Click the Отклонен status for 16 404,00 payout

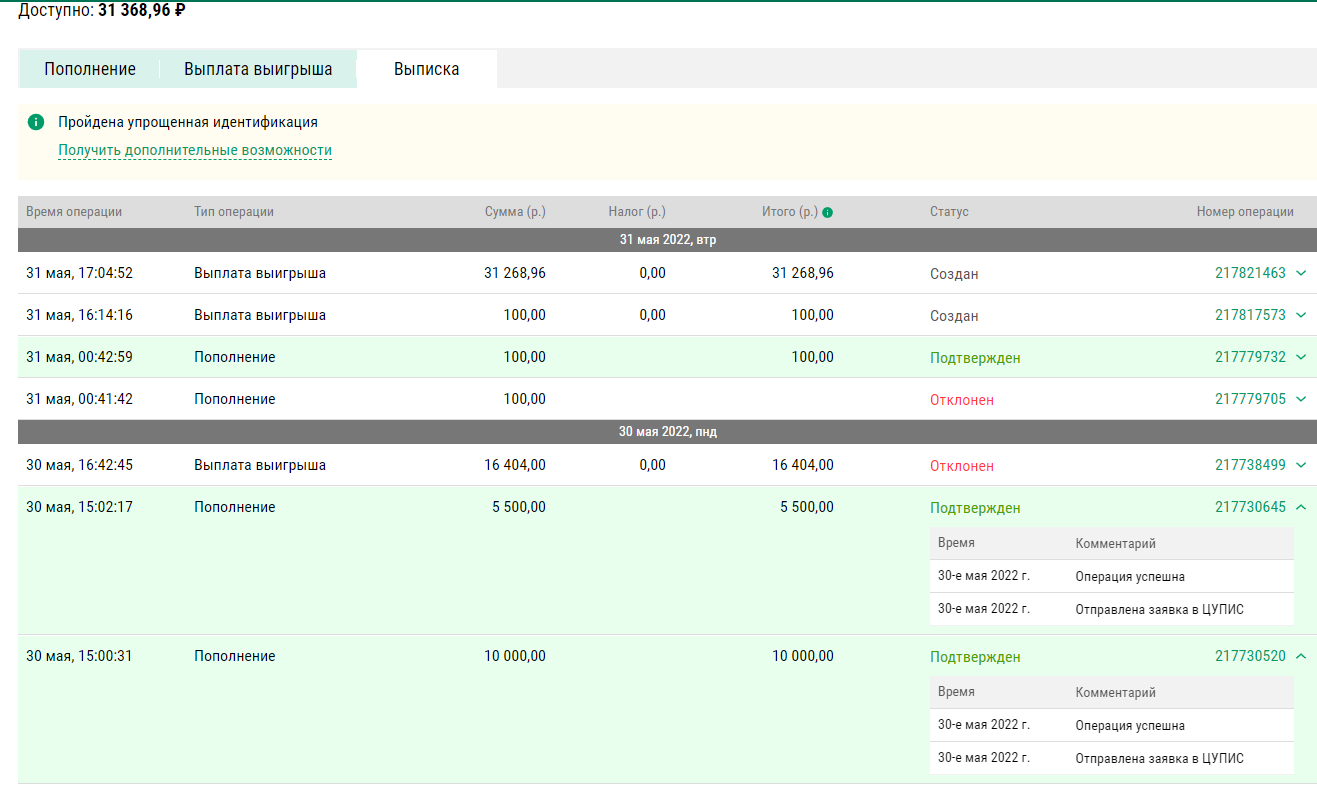962,466
